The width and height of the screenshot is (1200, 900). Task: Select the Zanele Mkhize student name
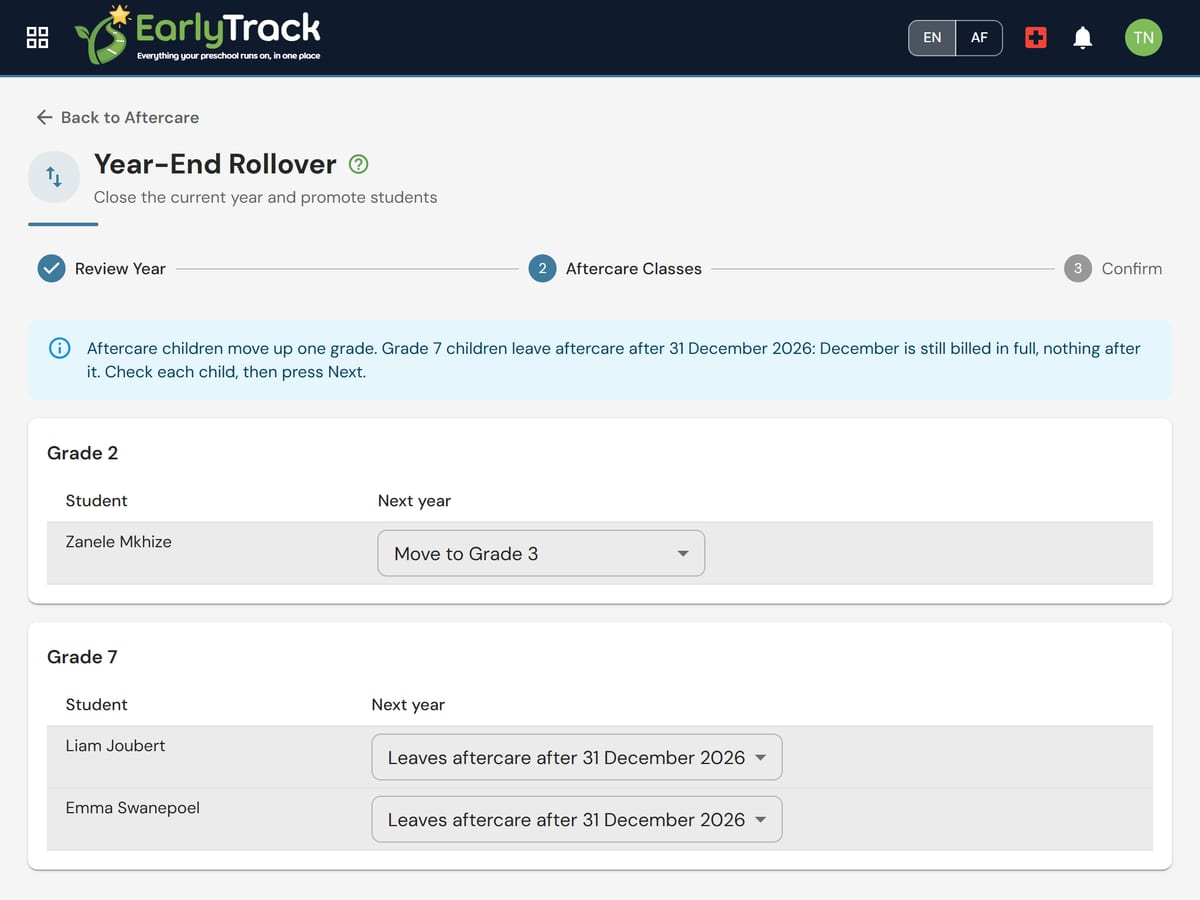tap(119, 541)
